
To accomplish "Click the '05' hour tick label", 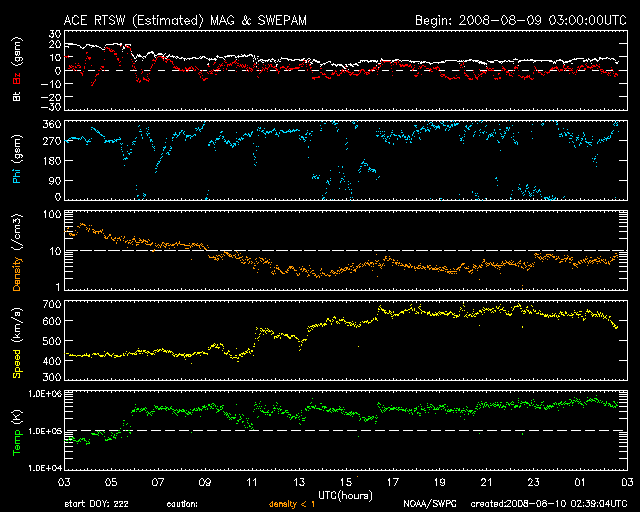I will click(111, 483).
